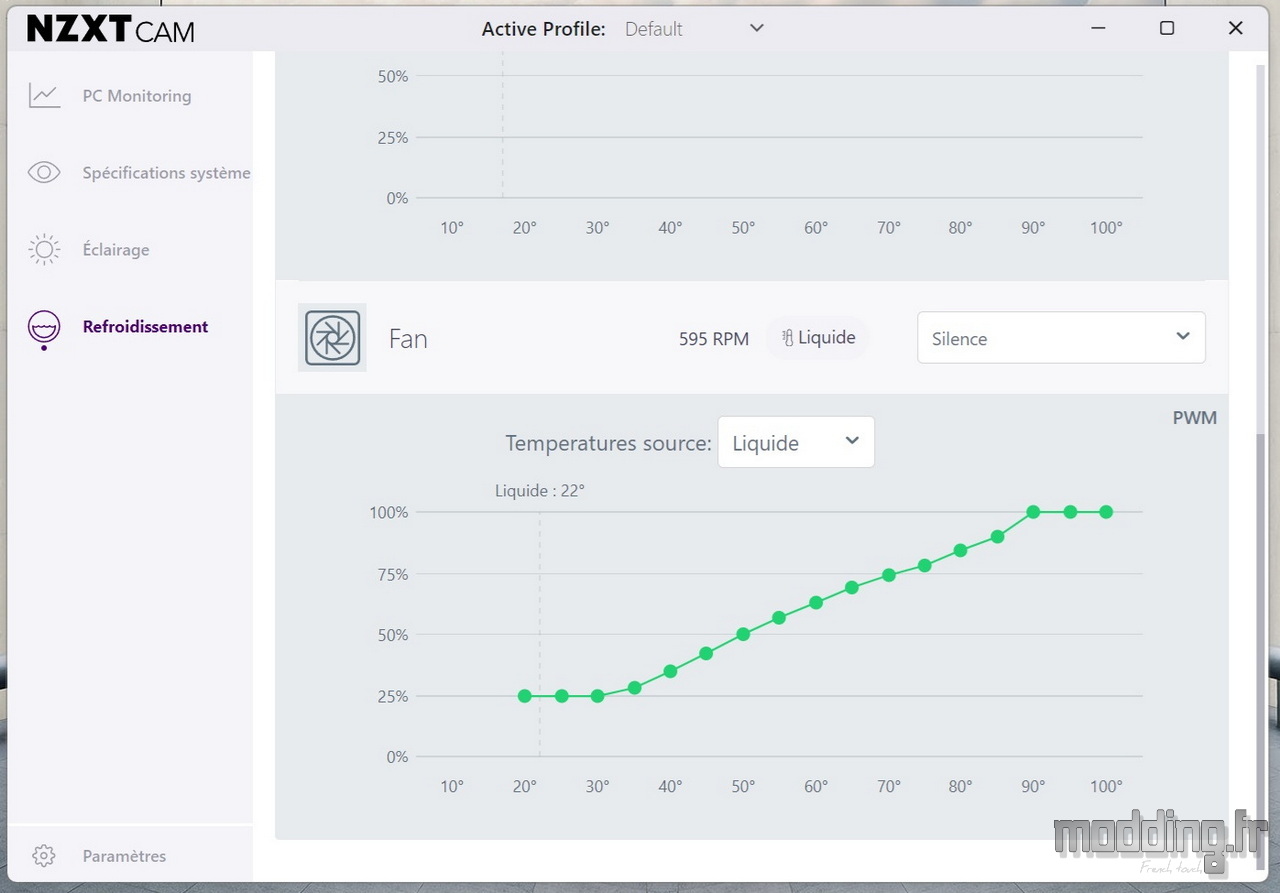Select fan curve point at 70°
The width and height of the screenshot is (1280, 893).
[888, 575]
